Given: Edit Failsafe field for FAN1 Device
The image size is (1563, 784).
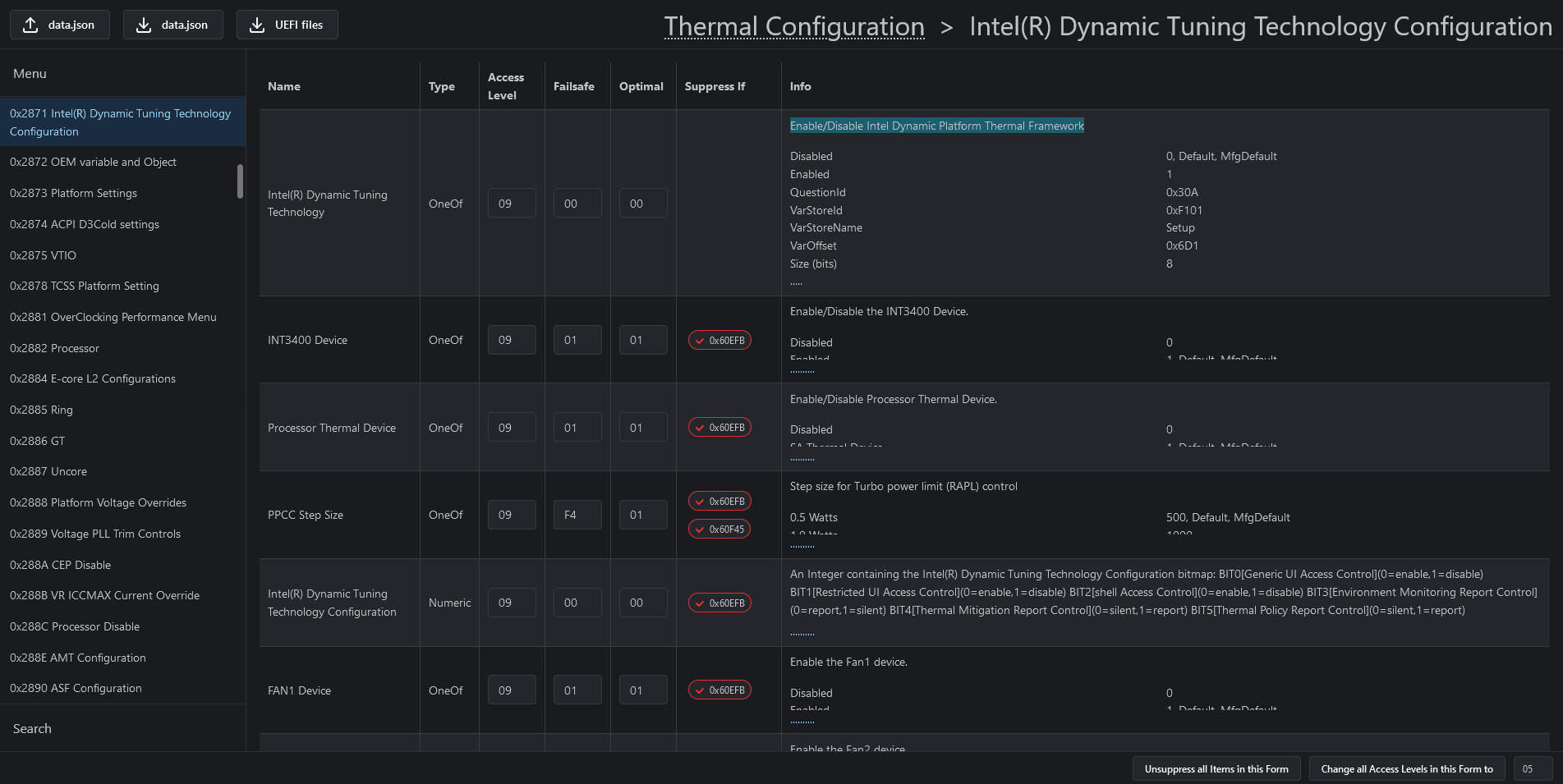Looking at the screenshot, I should pos(577,690).
